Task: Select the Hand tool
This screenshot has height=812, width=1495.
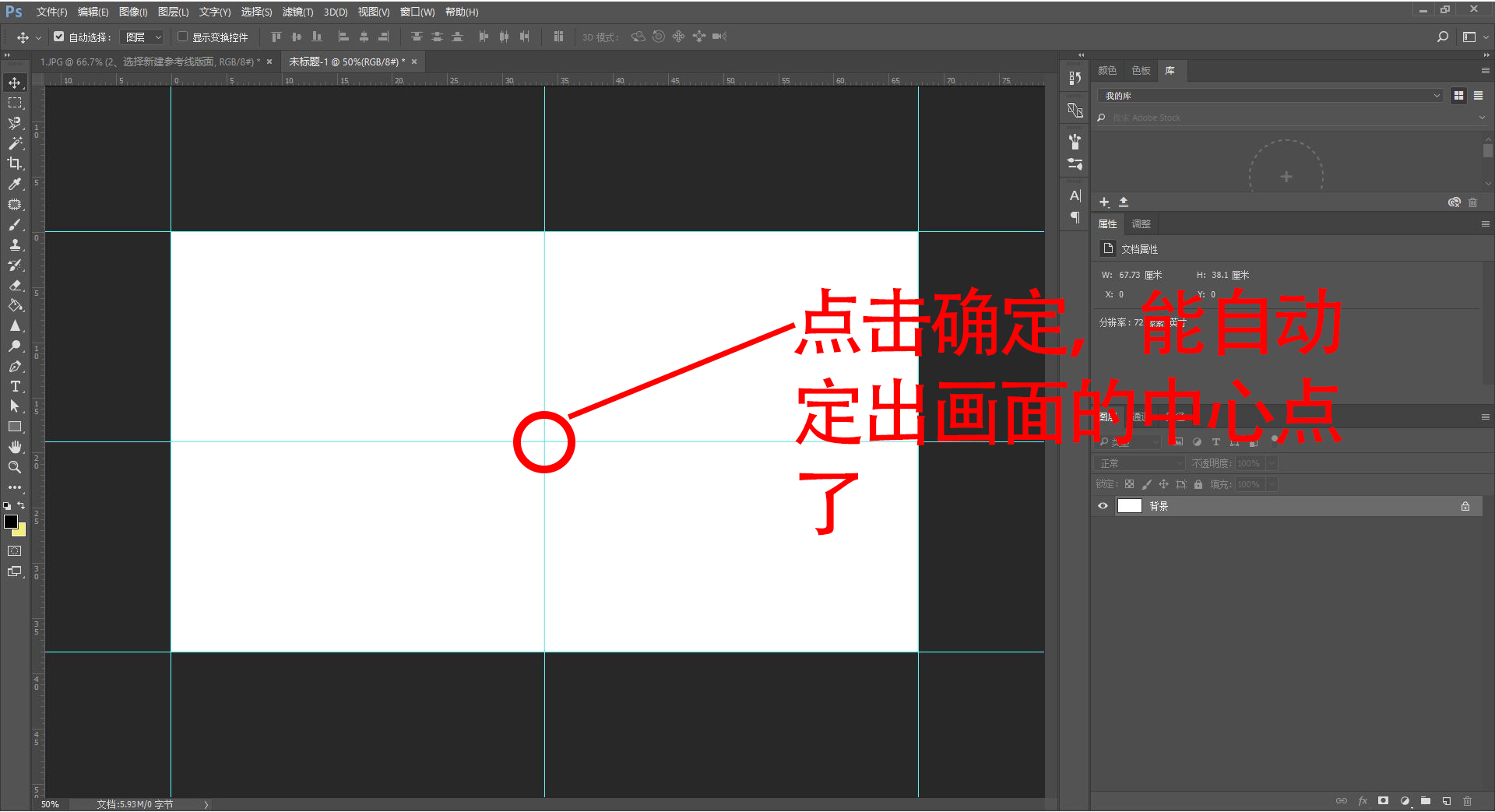Action: [15, 447]
